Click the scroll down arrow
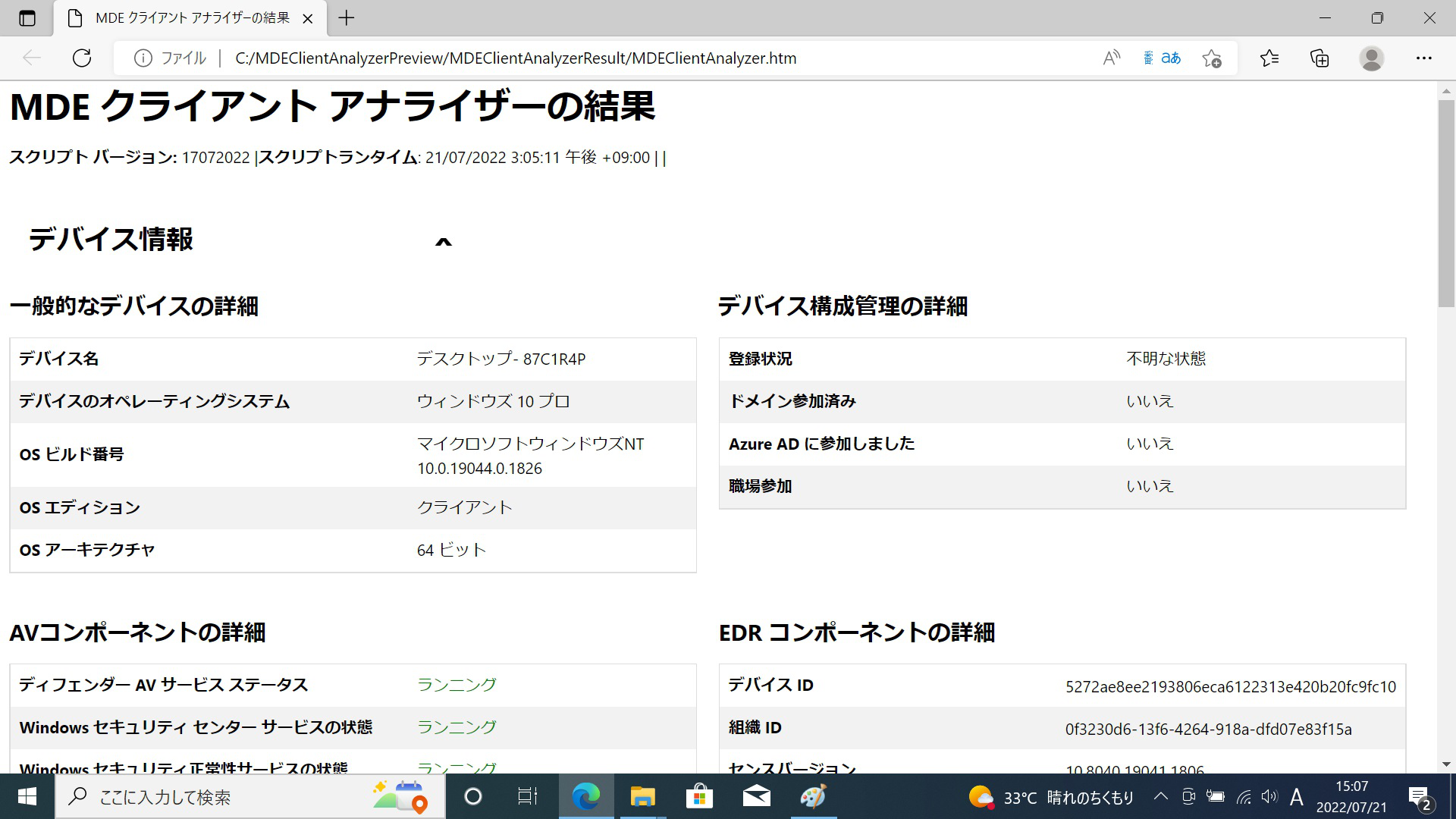1456x819 pixels. coord(1445,764)
